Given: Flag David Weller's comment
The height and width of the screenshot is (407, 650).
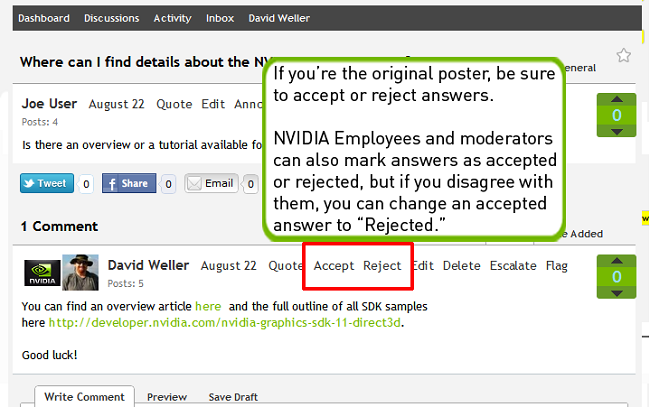Looking at the screenshot, I should 557,266.
